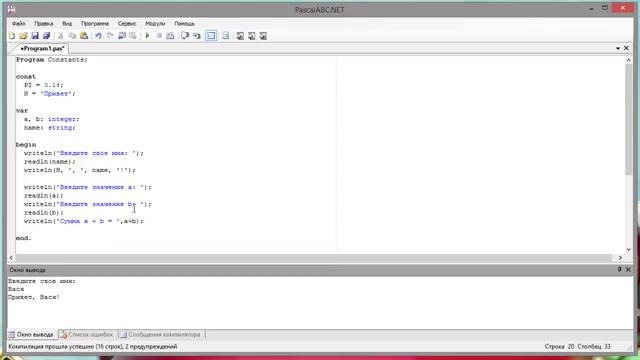The width and height of the screenshot is (640, 360).
Task: Click the horizontal scrollbar left arrow
Action: (x=11, y=258)
